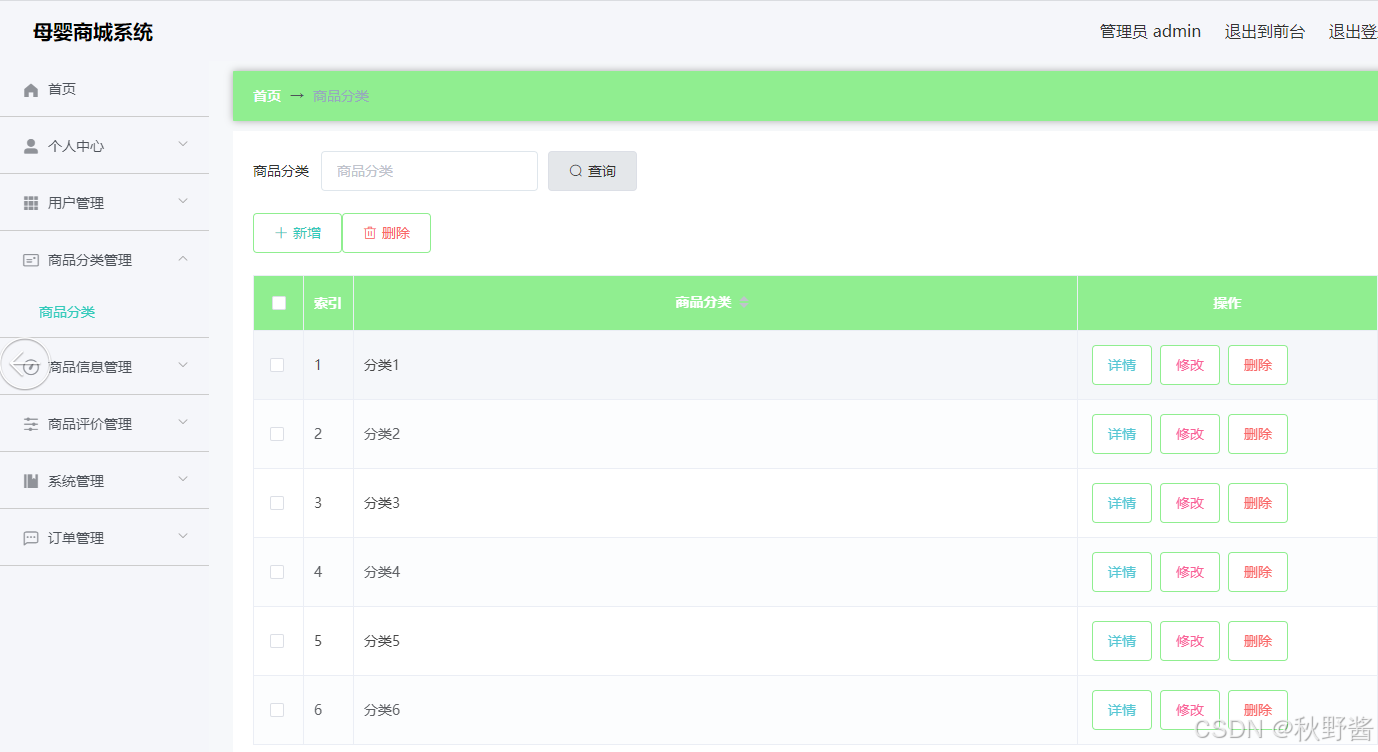The image size is (1378, 752).
Task: Expand the 商品信息管理 menu chevron
Action: tap(183, 366)
